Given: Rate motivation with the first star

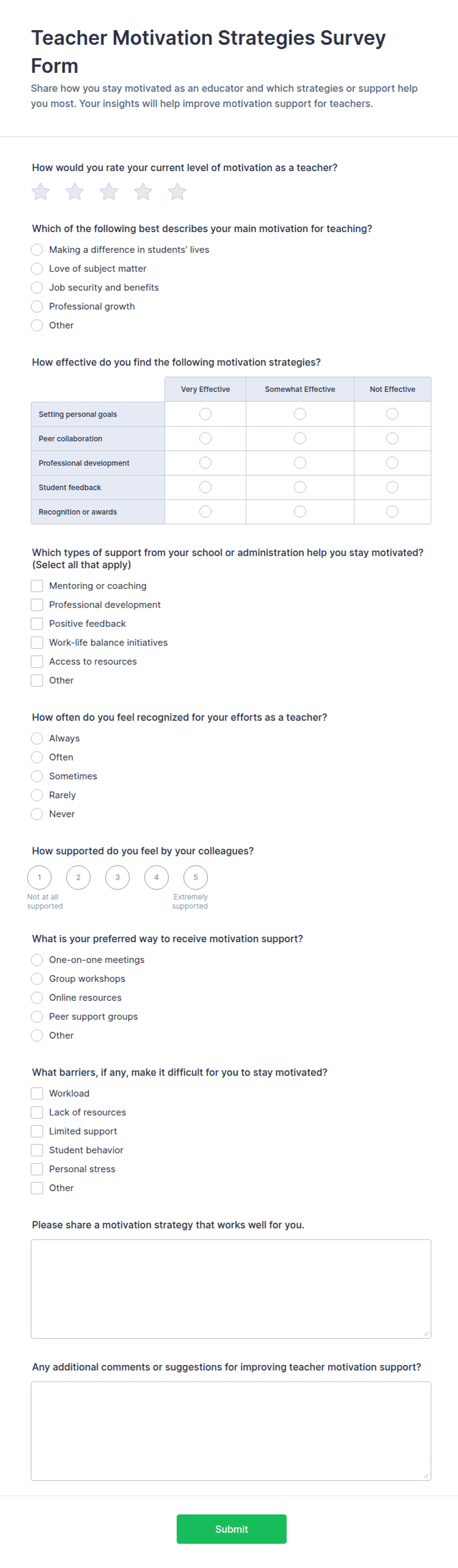Looking at the screenshot, I should pyautogui.click(x=40, y=192).
